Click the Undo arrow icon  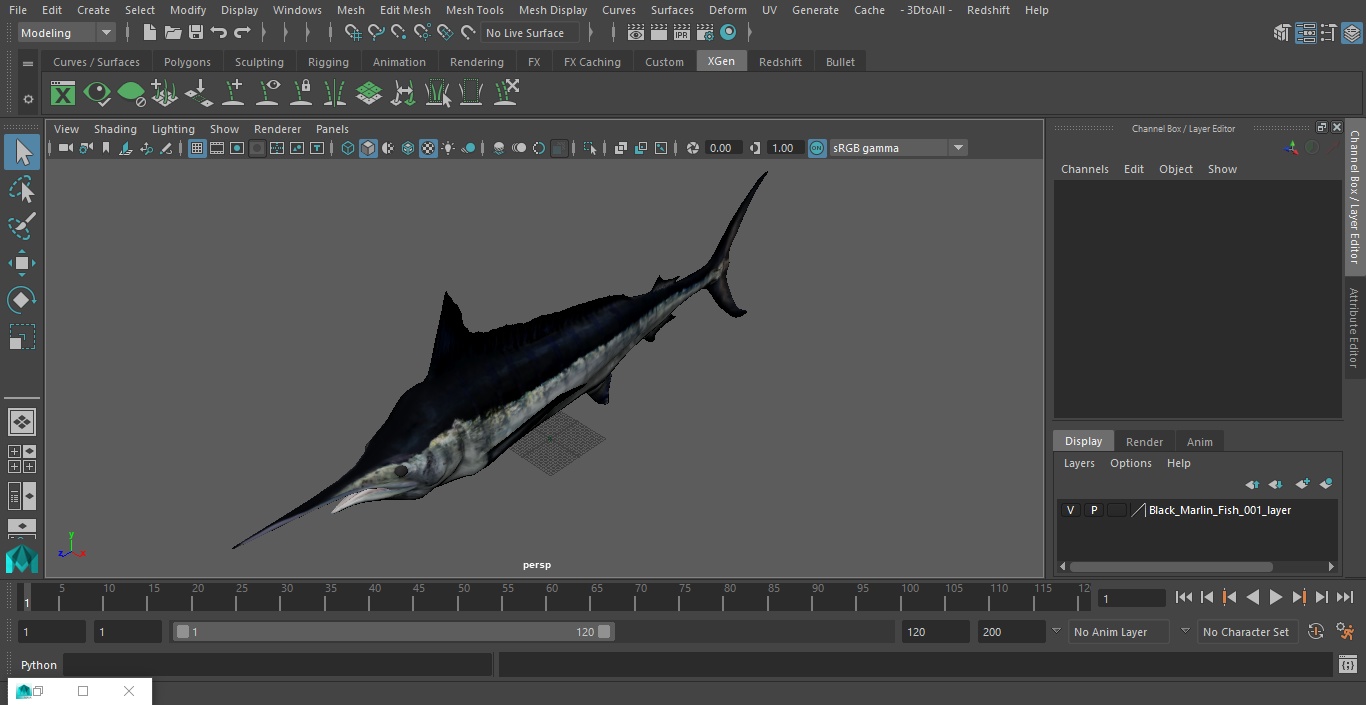pyautogui.click(x=219, y=33)
